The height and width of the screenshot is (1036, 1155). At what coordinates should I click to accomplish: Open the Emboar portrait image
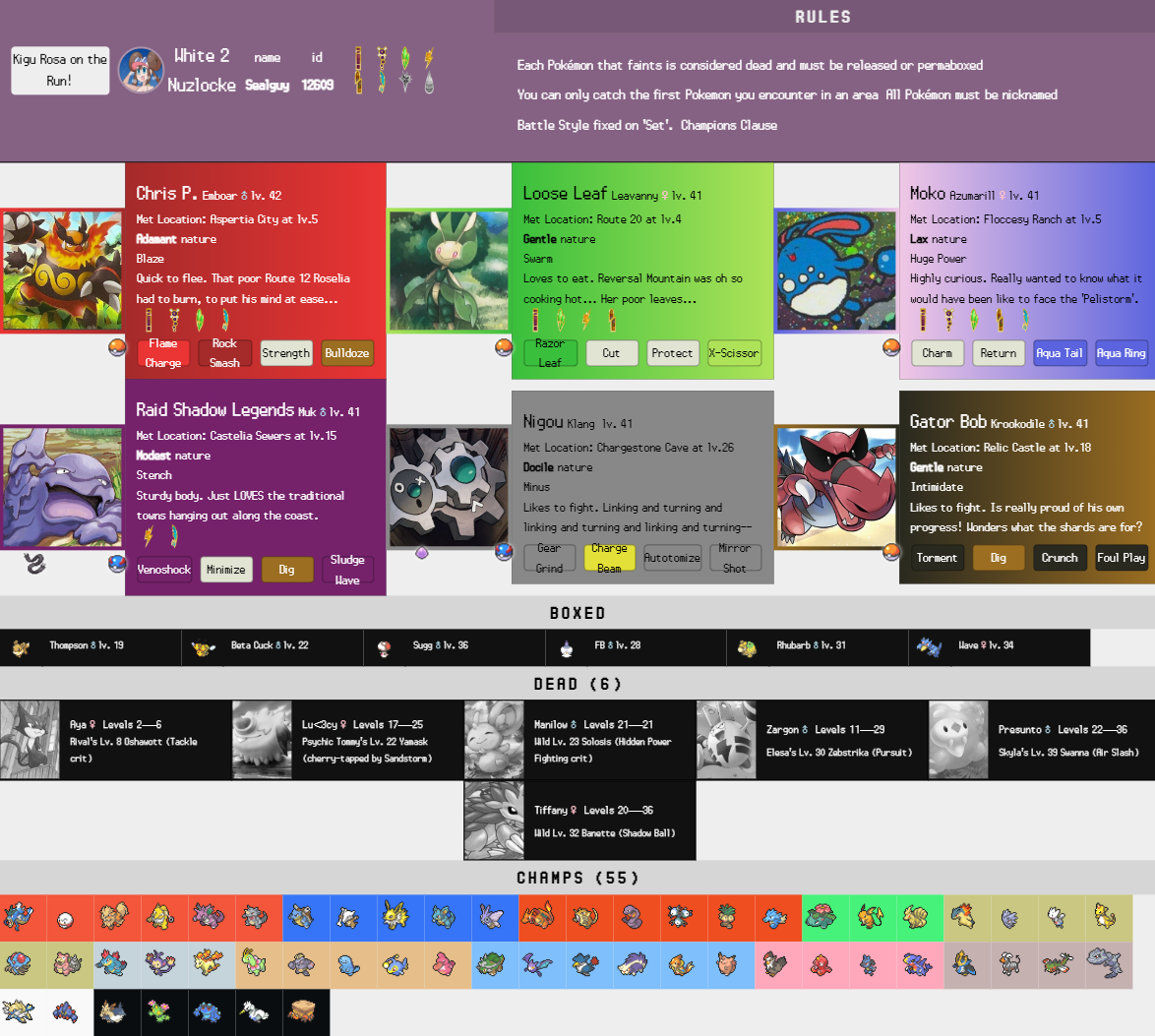tap(62, 271)
